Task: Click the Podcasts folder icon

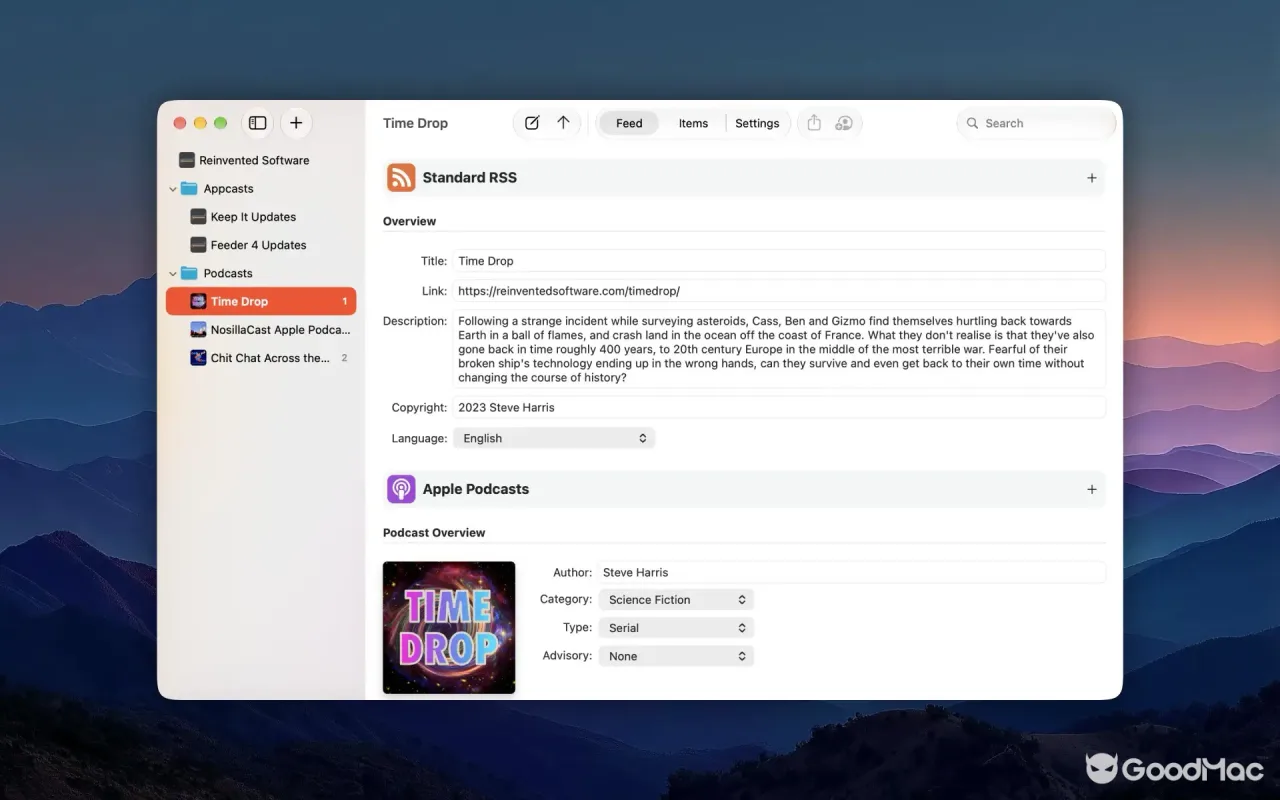Action: pyautogui.click(x=189, y=273)
